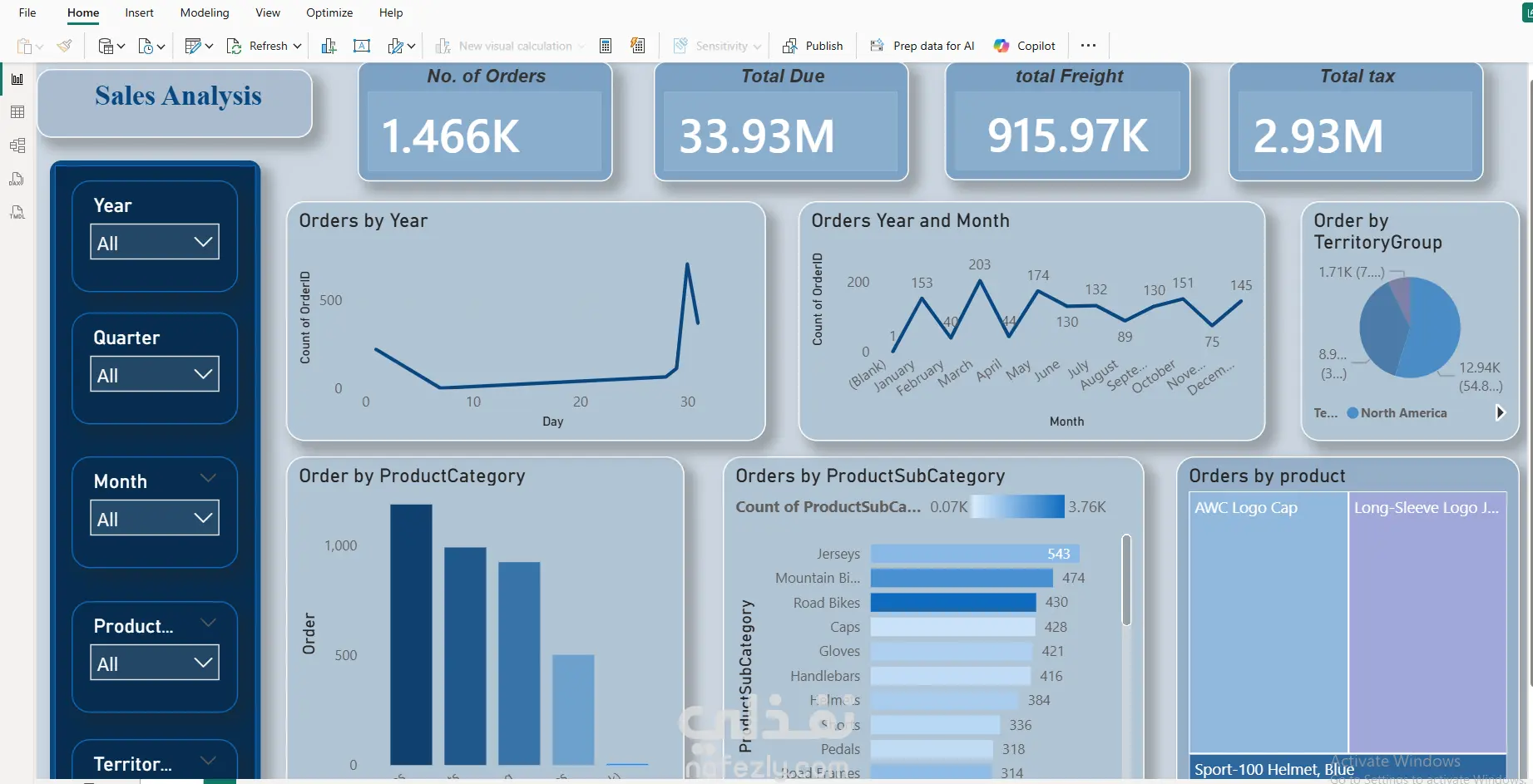Open the Table view in the sidebar
Screen dimensions: 1533x784
coord(17,112)
